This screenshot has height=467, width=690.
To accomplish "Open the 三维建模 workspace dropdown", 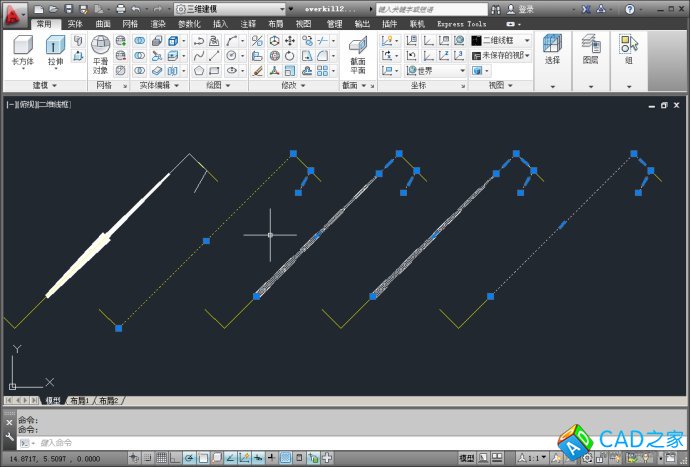I will (x=232, y=9).
